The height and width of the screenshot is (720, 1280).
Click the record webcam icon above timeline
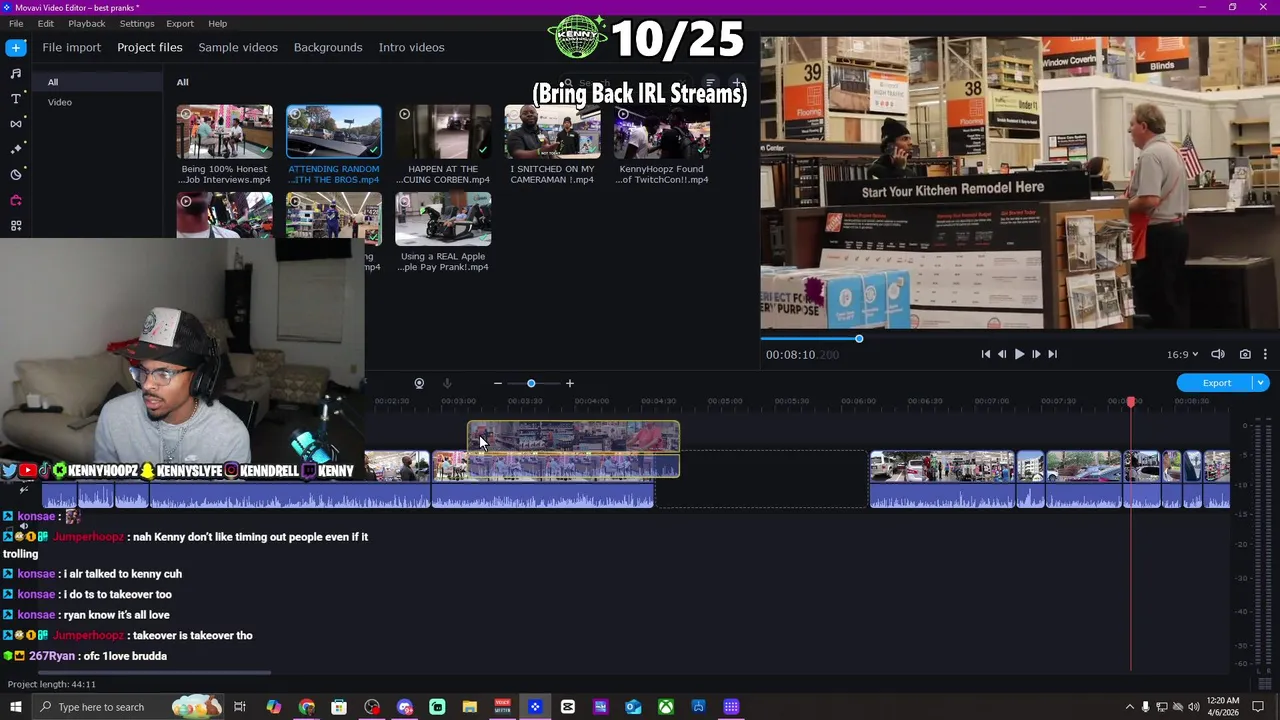419,383
